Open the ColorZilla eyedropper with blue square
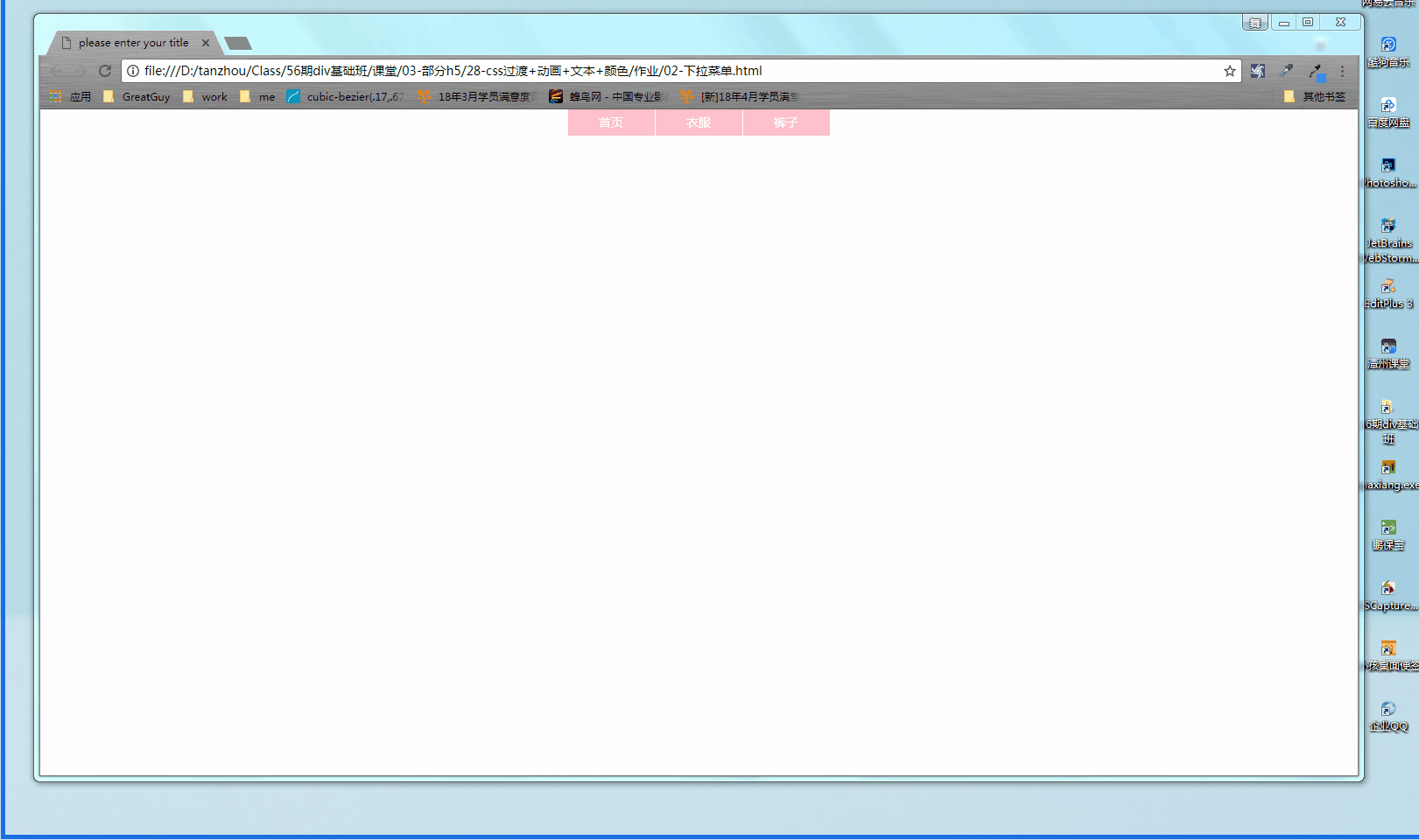This screenshot has width=1419, height=840. point(1317,72)
